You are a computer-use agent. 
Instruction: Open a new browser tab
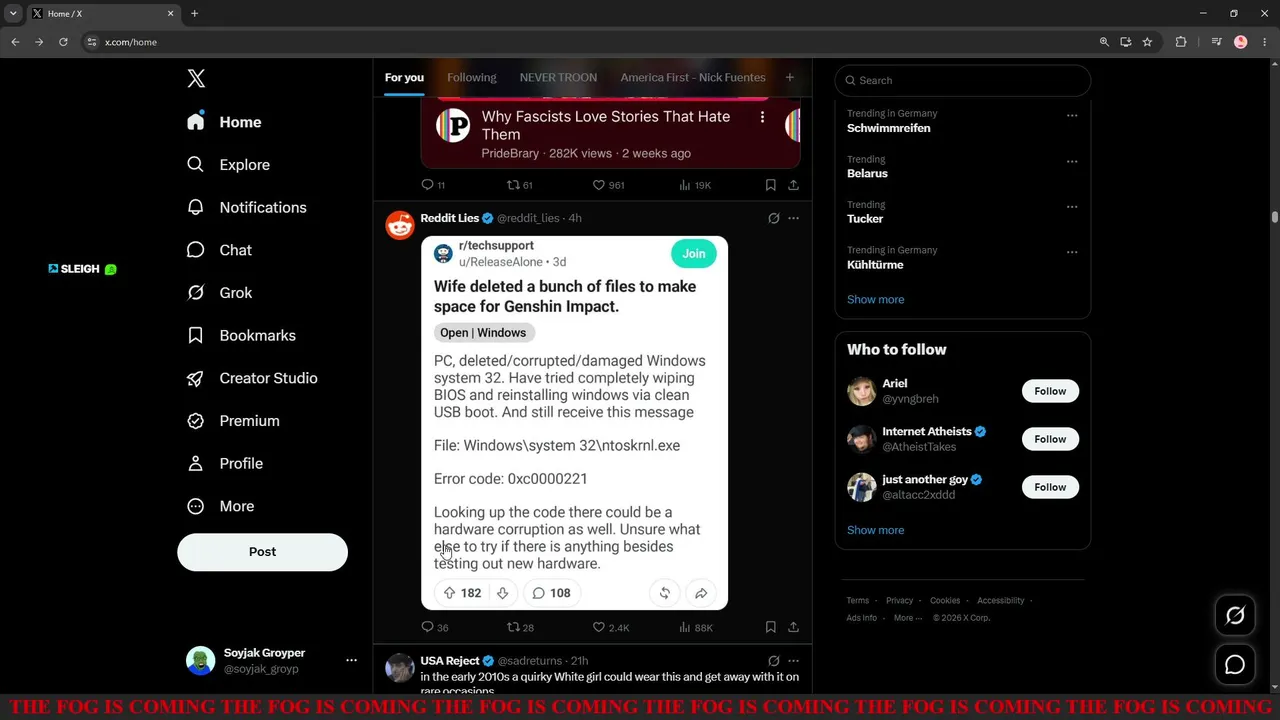194,13
